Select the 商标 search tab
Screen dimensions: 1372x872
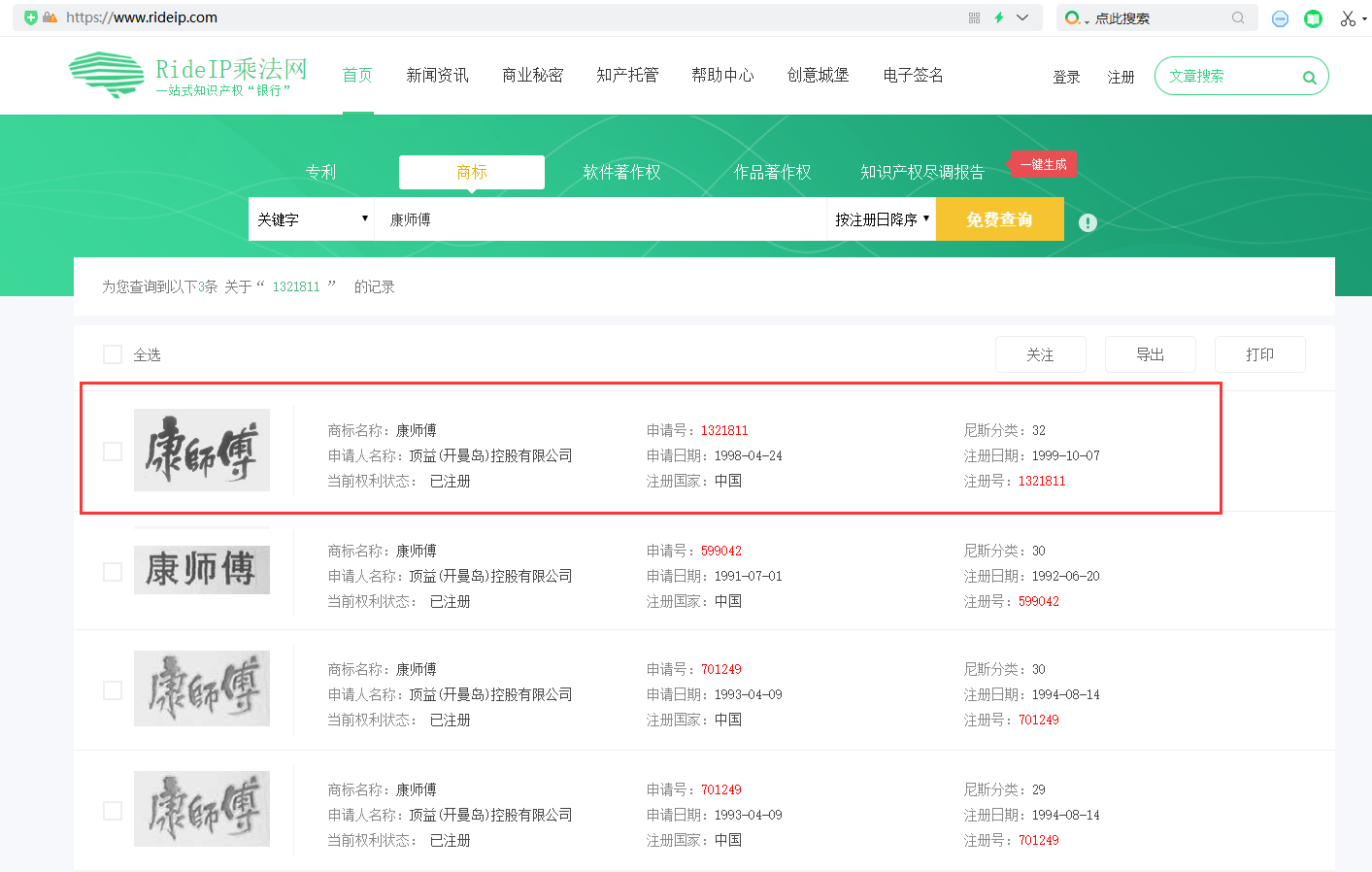click(472, 172)
